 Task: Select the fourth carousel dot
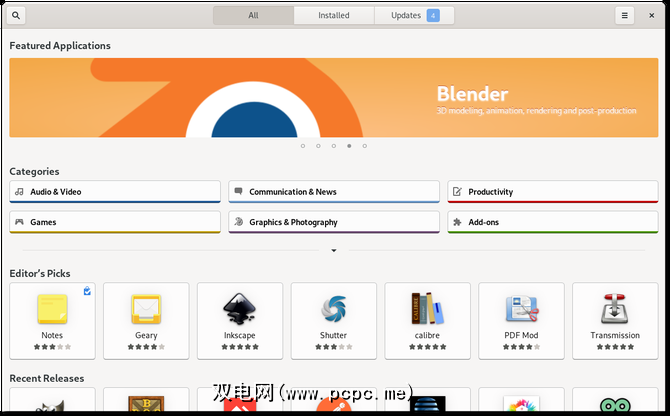pos(349,146)
